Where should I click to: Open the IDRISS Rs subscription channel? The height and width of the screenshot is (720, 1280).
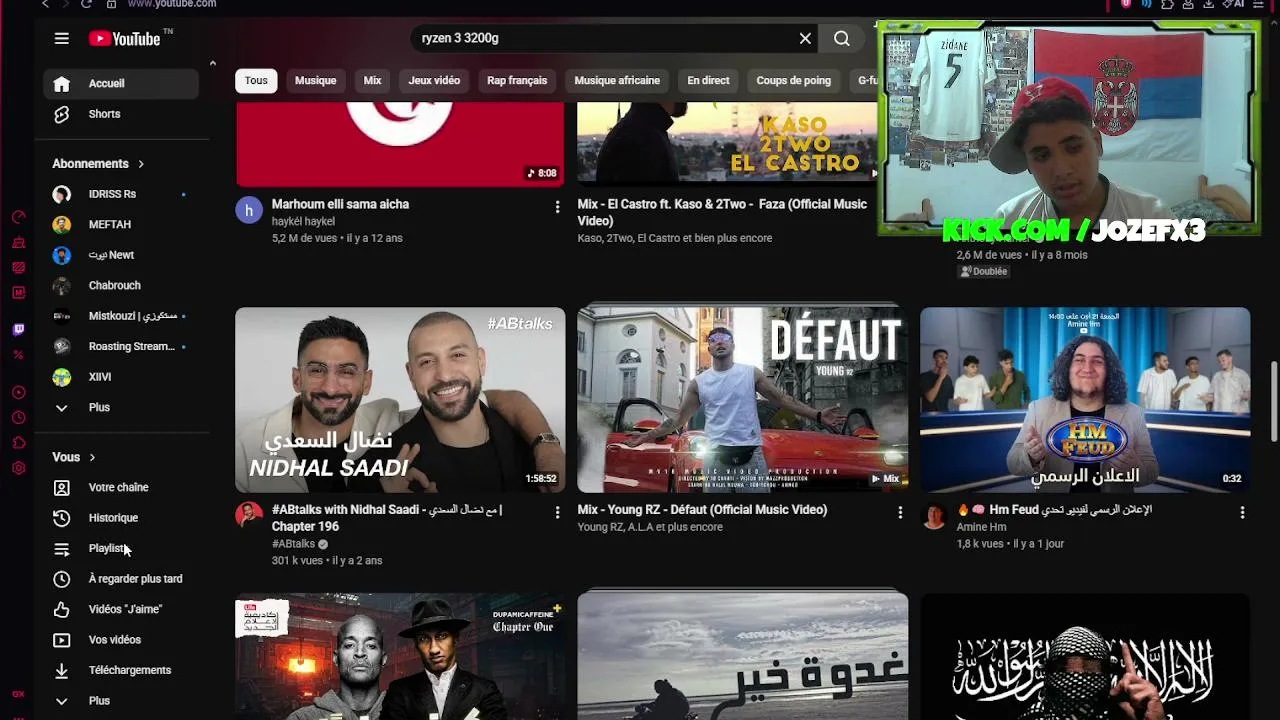(x=121, y=194)
